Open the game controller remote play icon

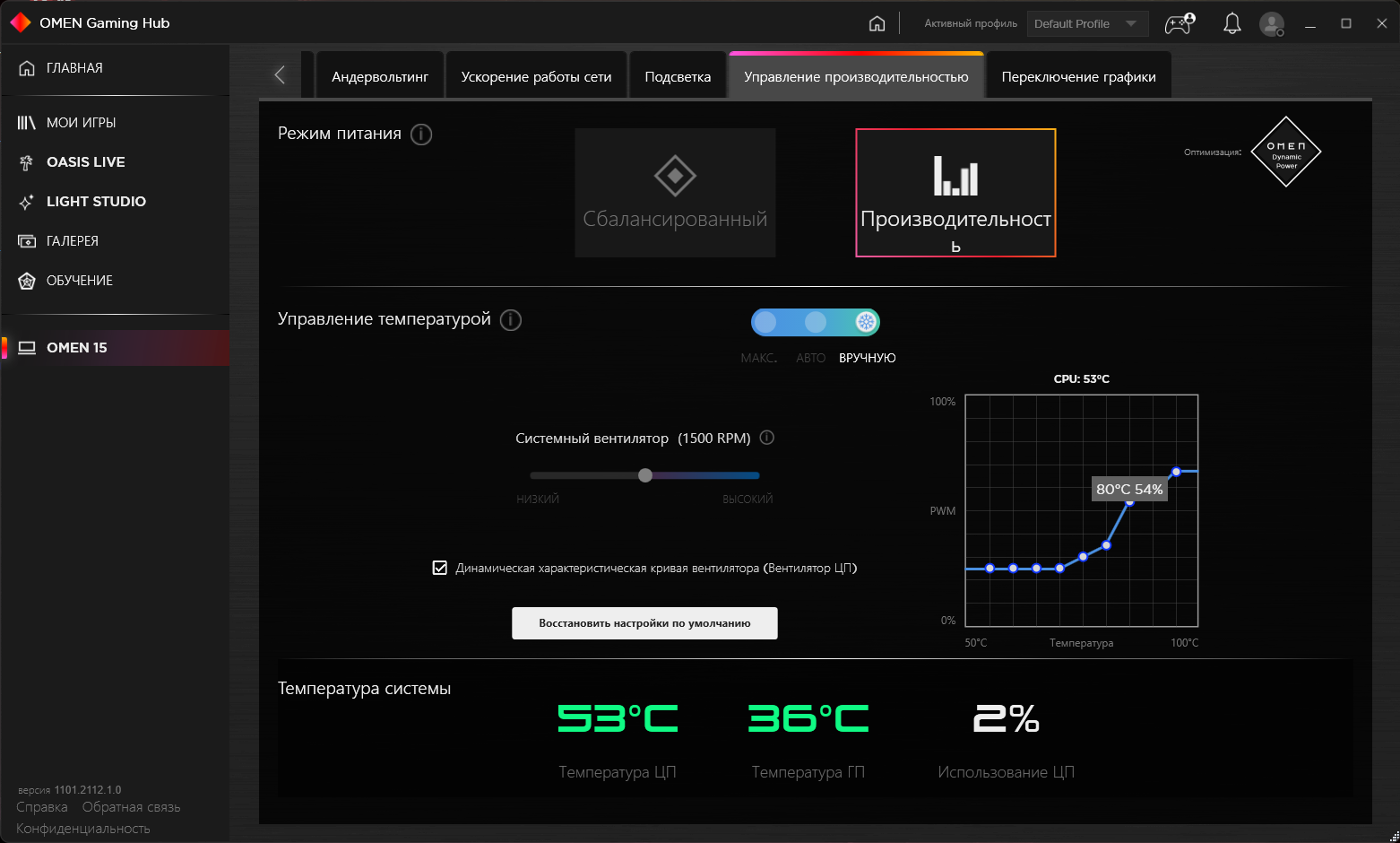[1180, 23]
